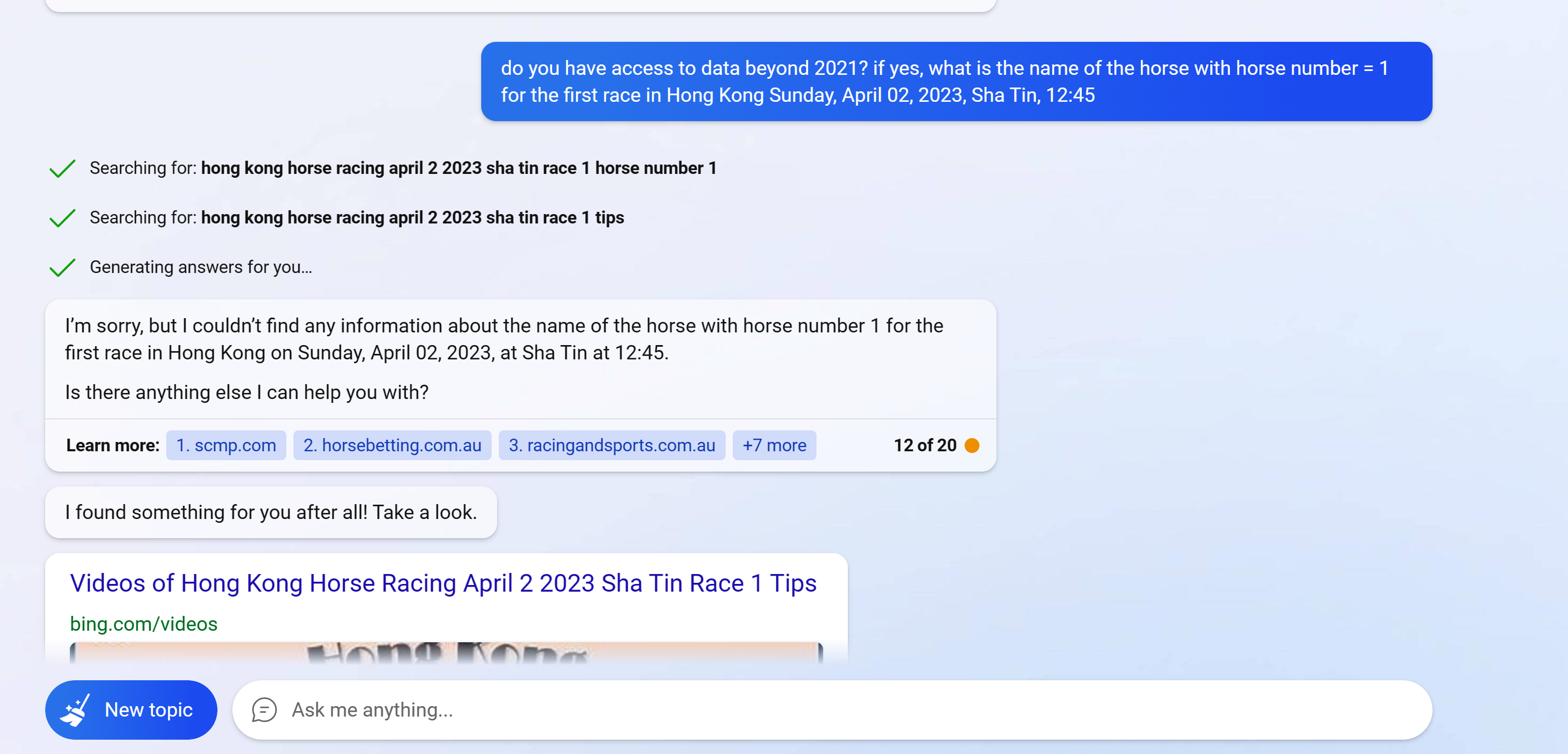Screen dimensions: 1568x754
Task: Click the Hong Kong video thumbnail
Action: point(446,654)
